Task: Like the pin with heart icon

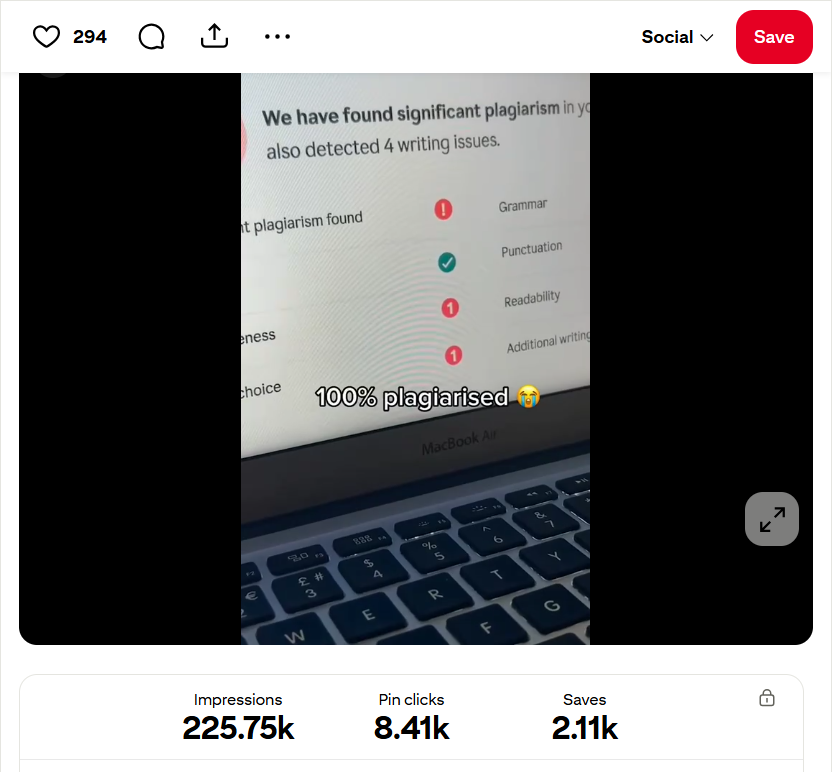Action: (x=46, y=37)
